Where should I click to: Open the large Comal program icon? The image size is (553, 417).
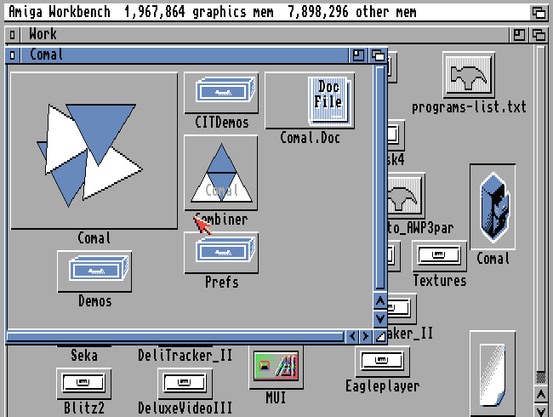click(x=94, y=151)
